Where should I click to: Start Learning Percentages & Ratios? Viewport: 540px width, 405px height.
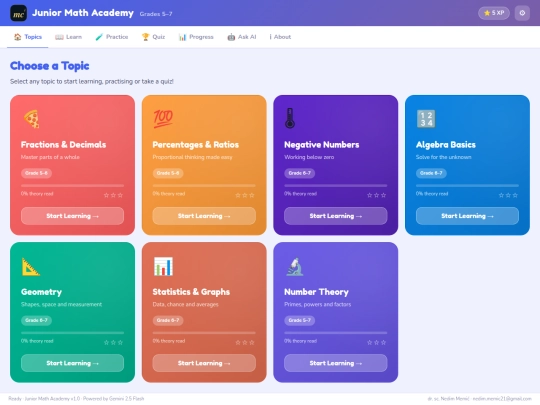click(x=204, y=216)
